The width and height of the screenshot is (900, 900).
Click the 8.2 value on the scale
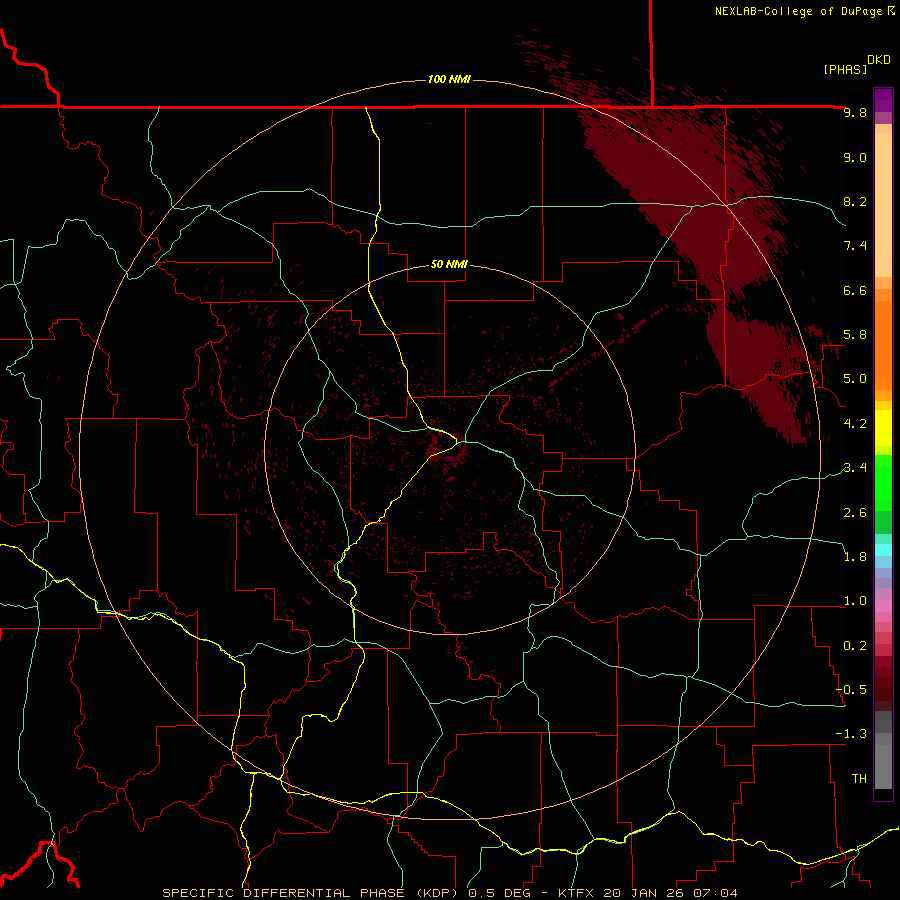click(x=855, y=201)
